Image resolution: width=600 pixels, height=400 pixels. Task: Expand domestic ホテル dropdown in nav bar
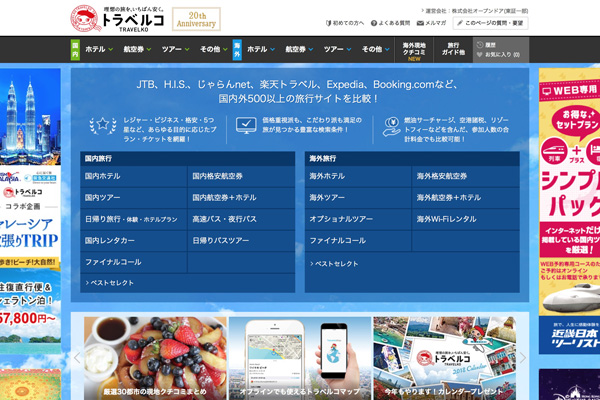(x=99, y=49)
